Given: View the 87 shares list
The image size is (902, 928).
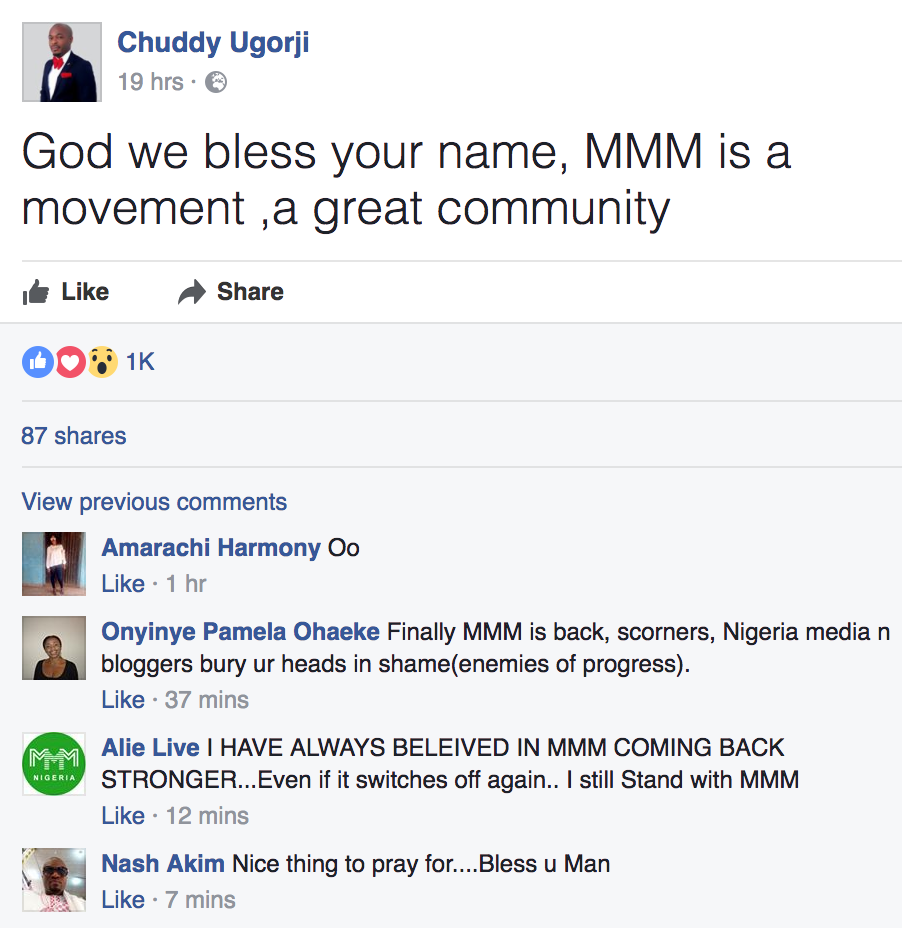Looking at the screenshot, I should 73,436.
